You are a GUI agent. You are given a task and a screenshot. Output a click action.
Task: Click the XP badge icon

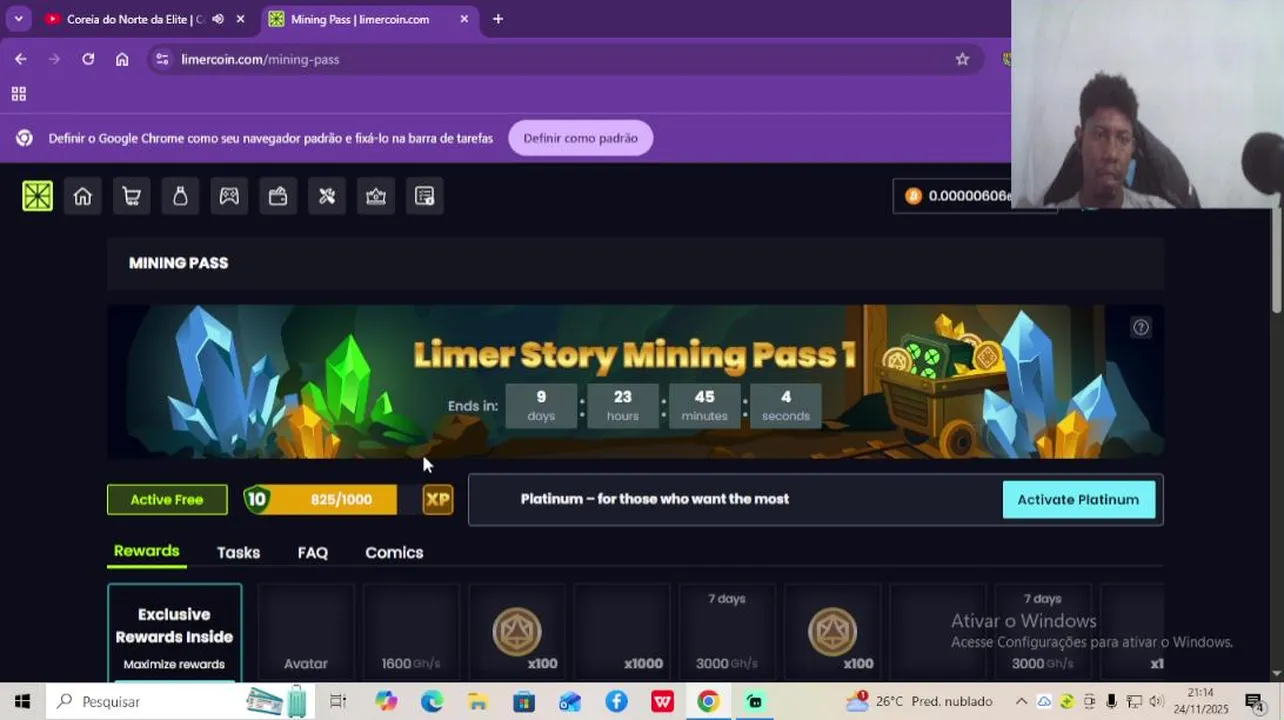pos(438,499)
